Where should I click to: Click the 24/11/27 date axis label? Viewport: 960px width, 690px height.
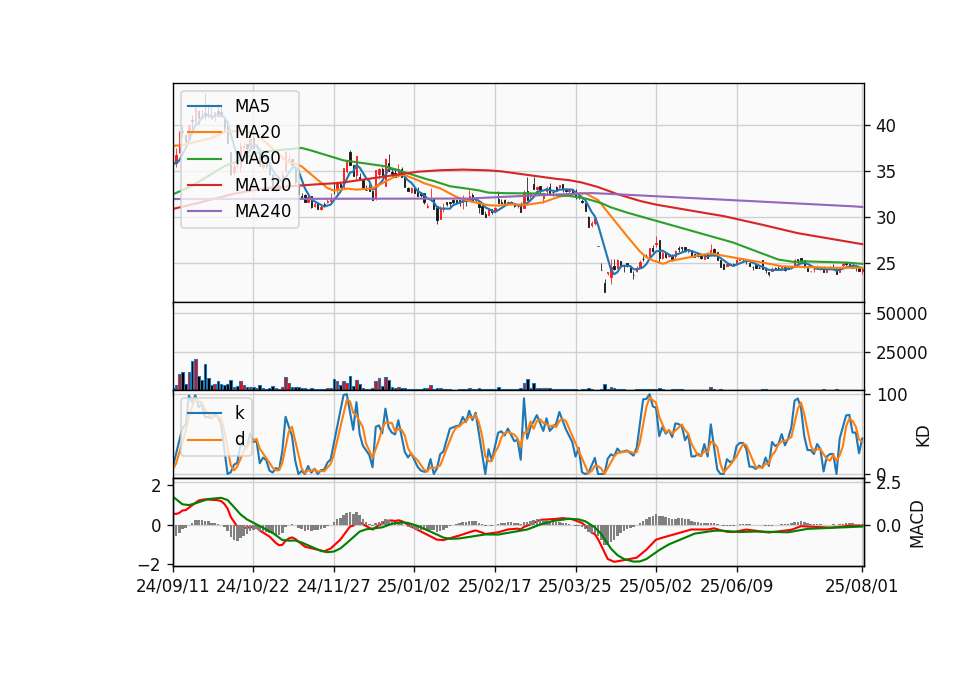pyautogui.click(x=334, y=587)
